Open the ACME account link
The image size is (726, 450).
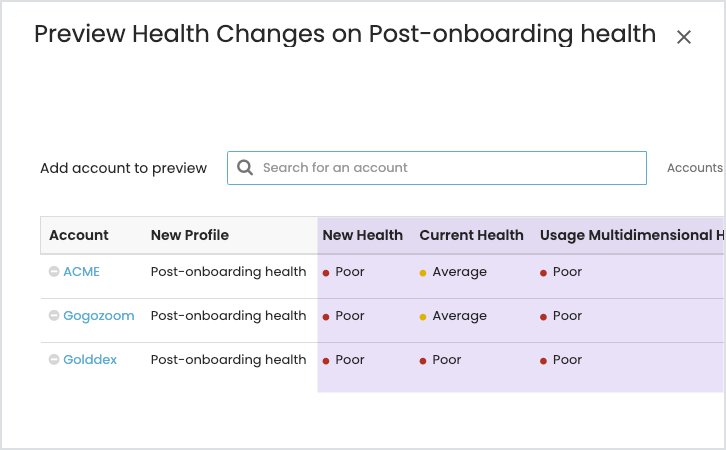click(x=81, y=272)
